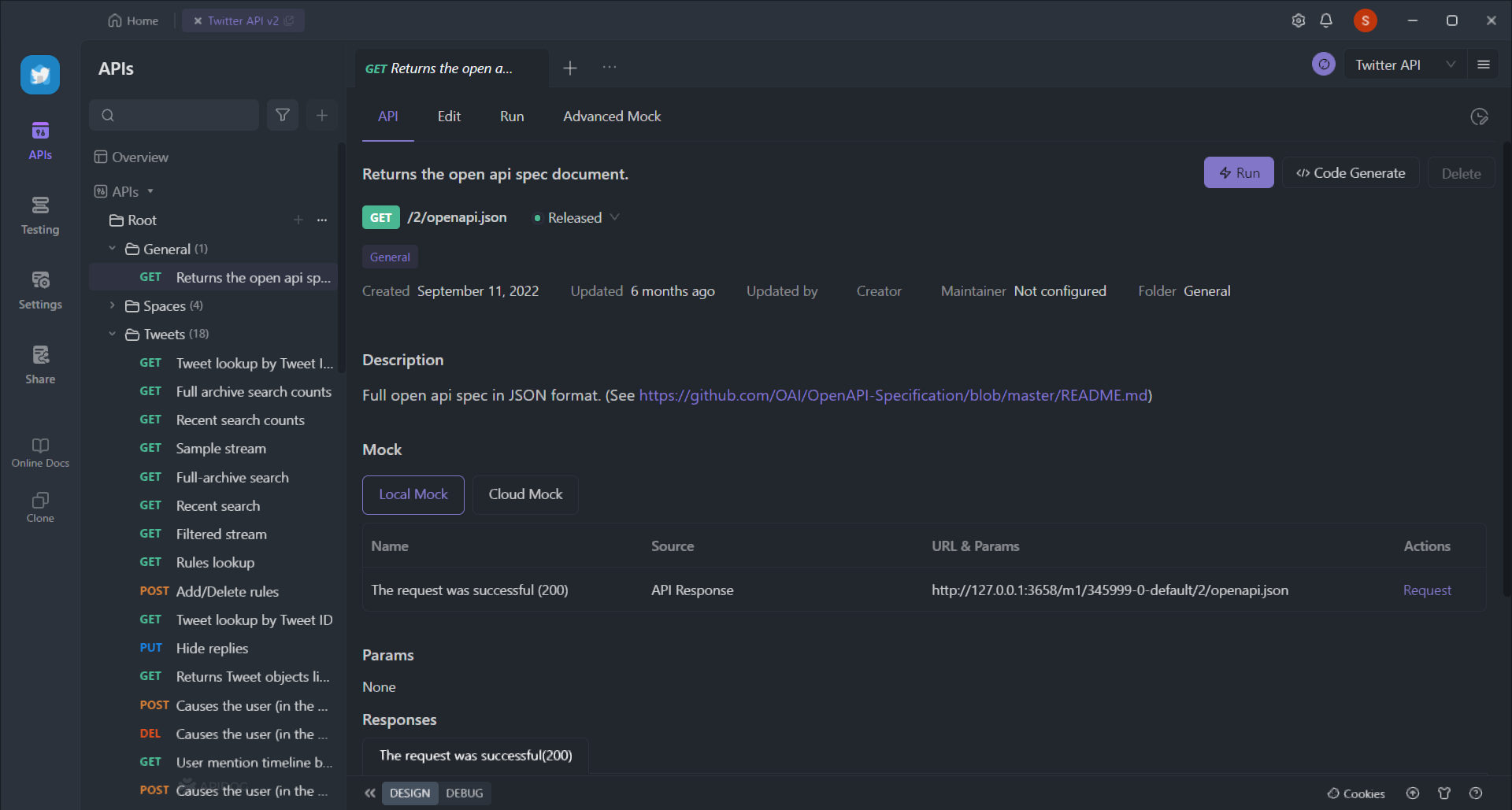The image size is (1512, 810).
Task: Open the Overview item
Action: [x=131, y=157]
